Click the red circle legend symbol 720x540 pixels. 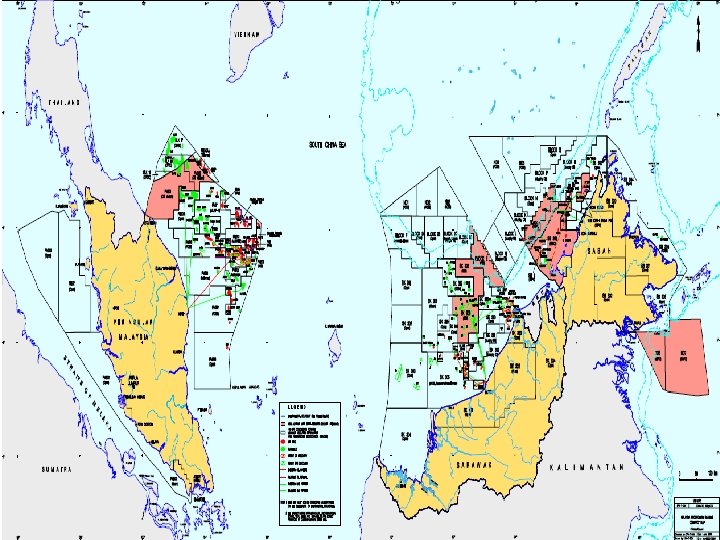click(284, 441)
